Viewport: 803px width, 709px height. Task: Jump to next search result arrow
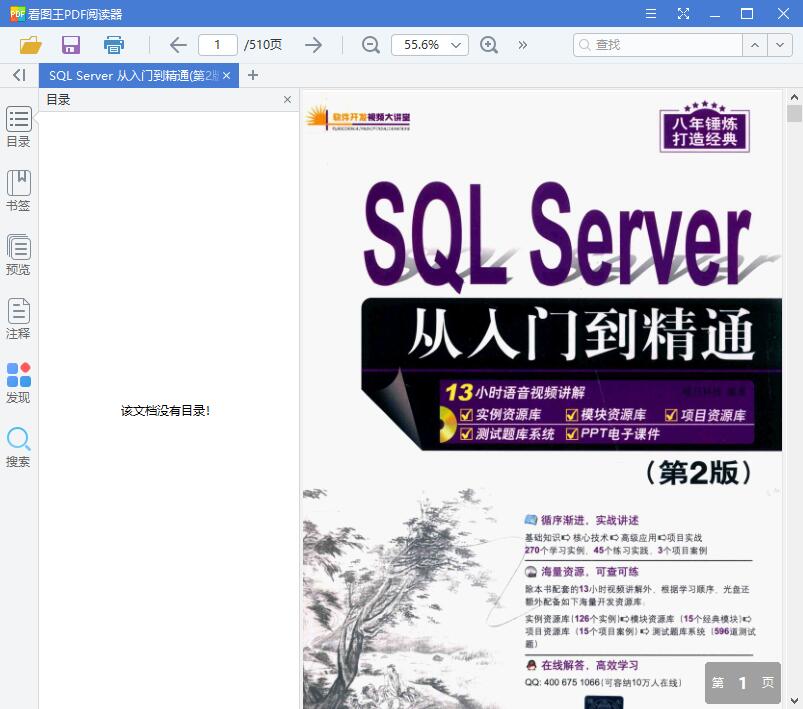point(780,45)
